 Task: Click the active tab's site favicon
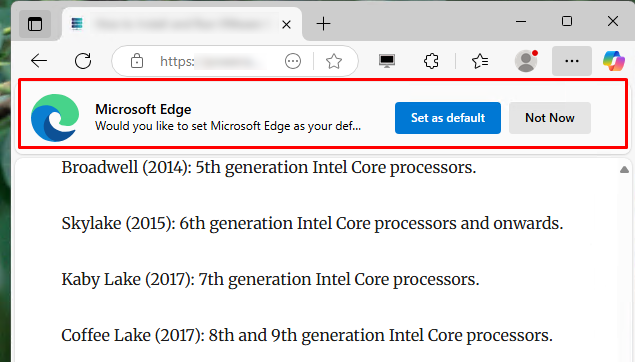coord(77,24)
